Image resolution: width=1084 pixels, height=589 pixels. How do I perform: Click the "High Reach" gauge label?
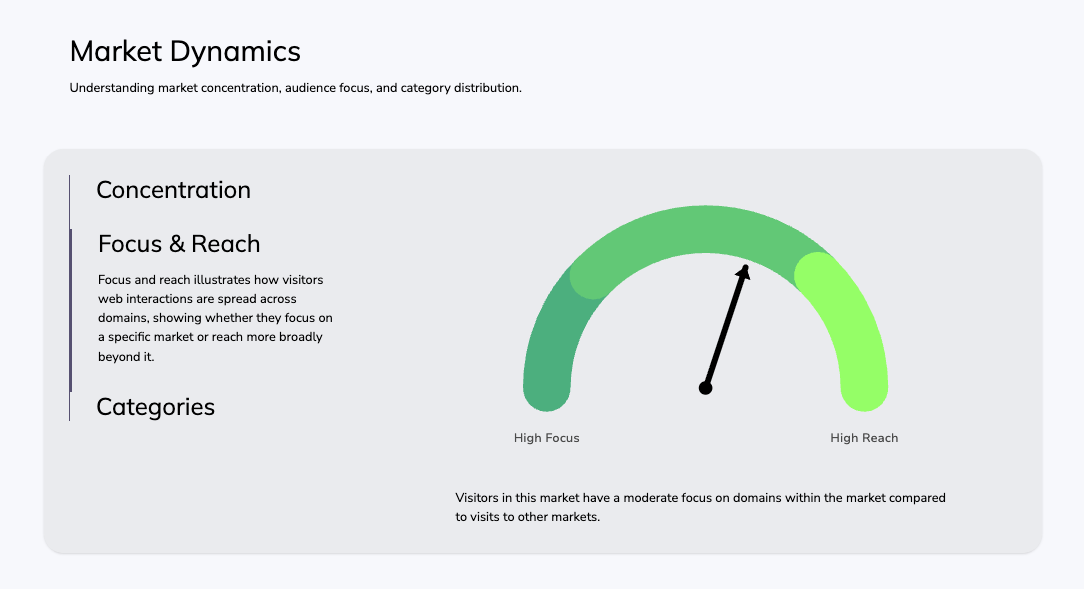[x=864, y=438]
